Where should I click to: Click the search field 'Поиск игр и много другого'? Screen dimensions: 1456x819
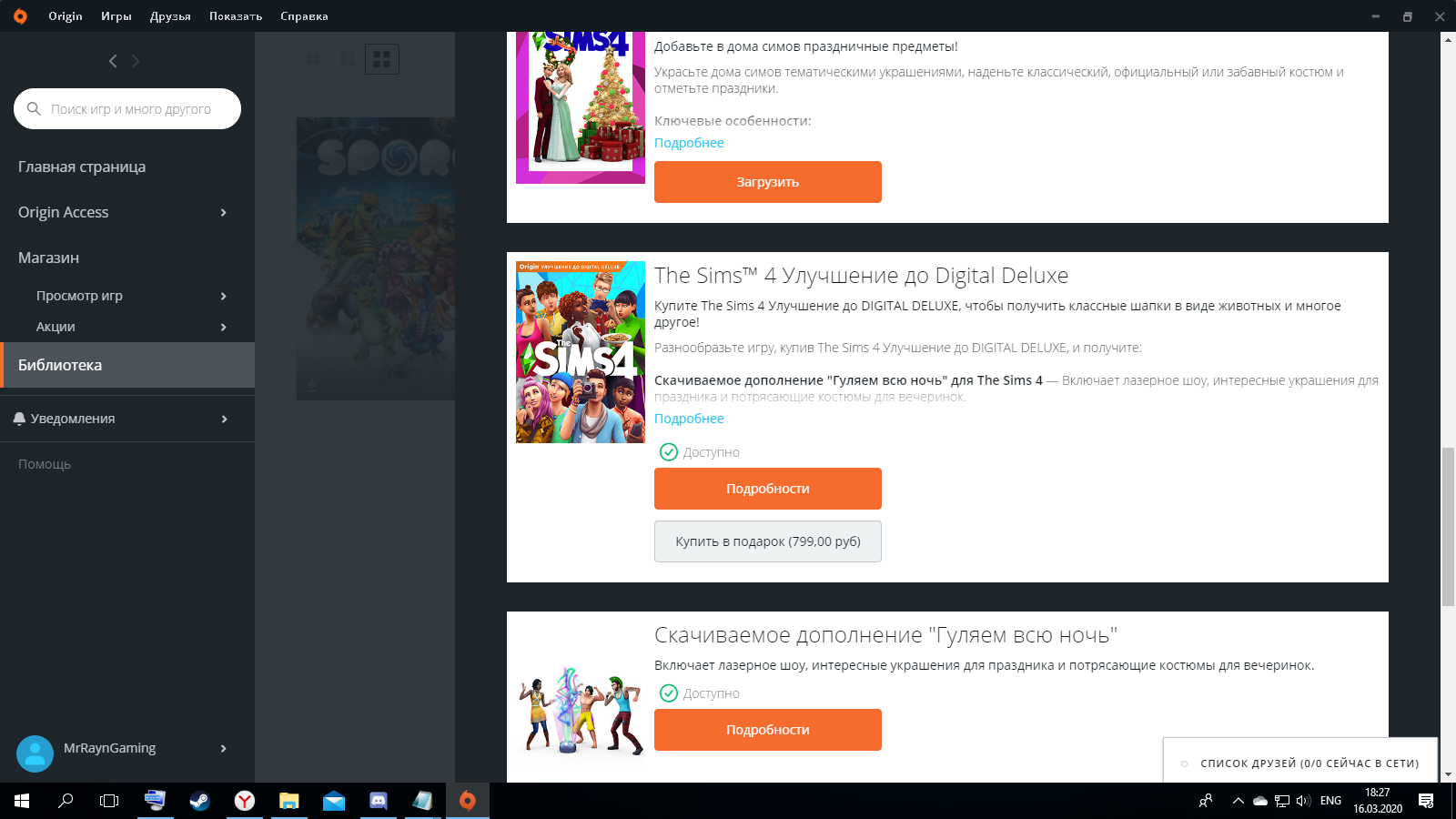(x=127, y=108)
